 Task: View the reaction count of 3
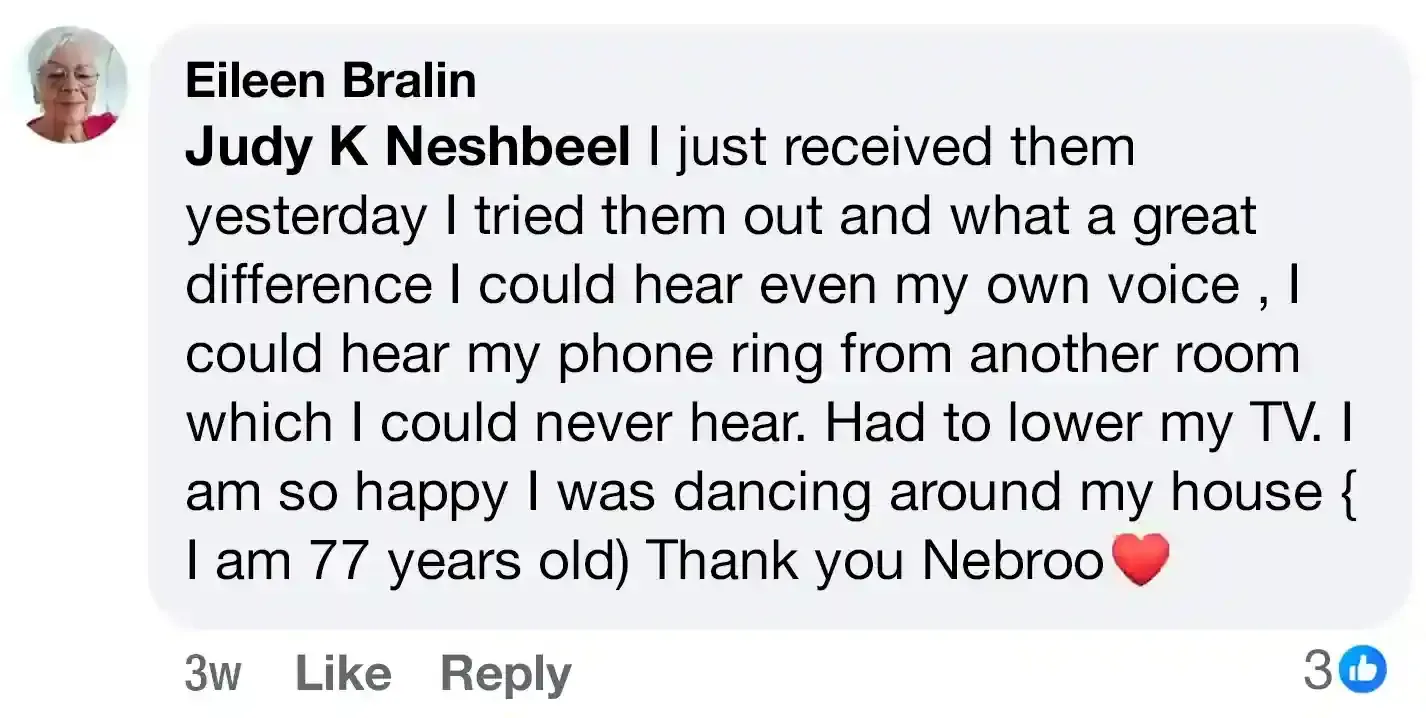click(x=1317, y=670)
